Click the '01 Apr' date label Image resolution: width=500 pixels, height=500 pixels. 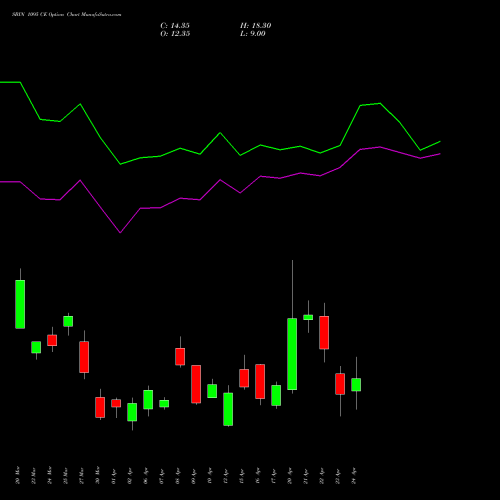click(114, 475)
